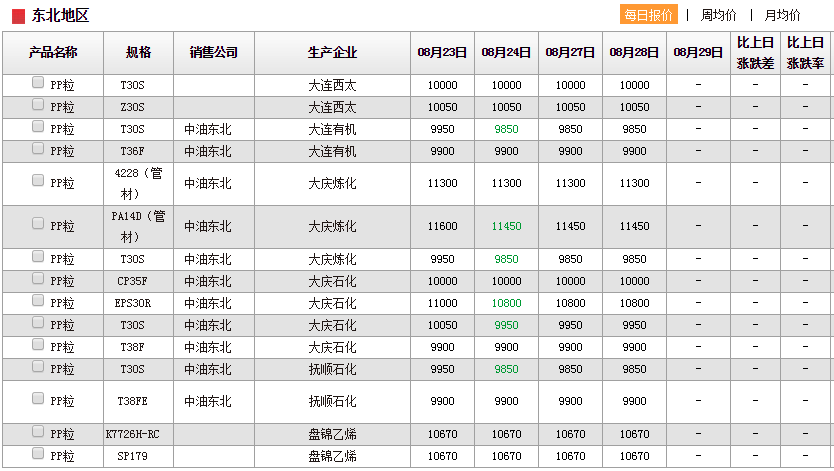This screenshot has width=834, height=471.
Task: Click the 比上日涨跌差 column header
Action: [x=755, y=53]
